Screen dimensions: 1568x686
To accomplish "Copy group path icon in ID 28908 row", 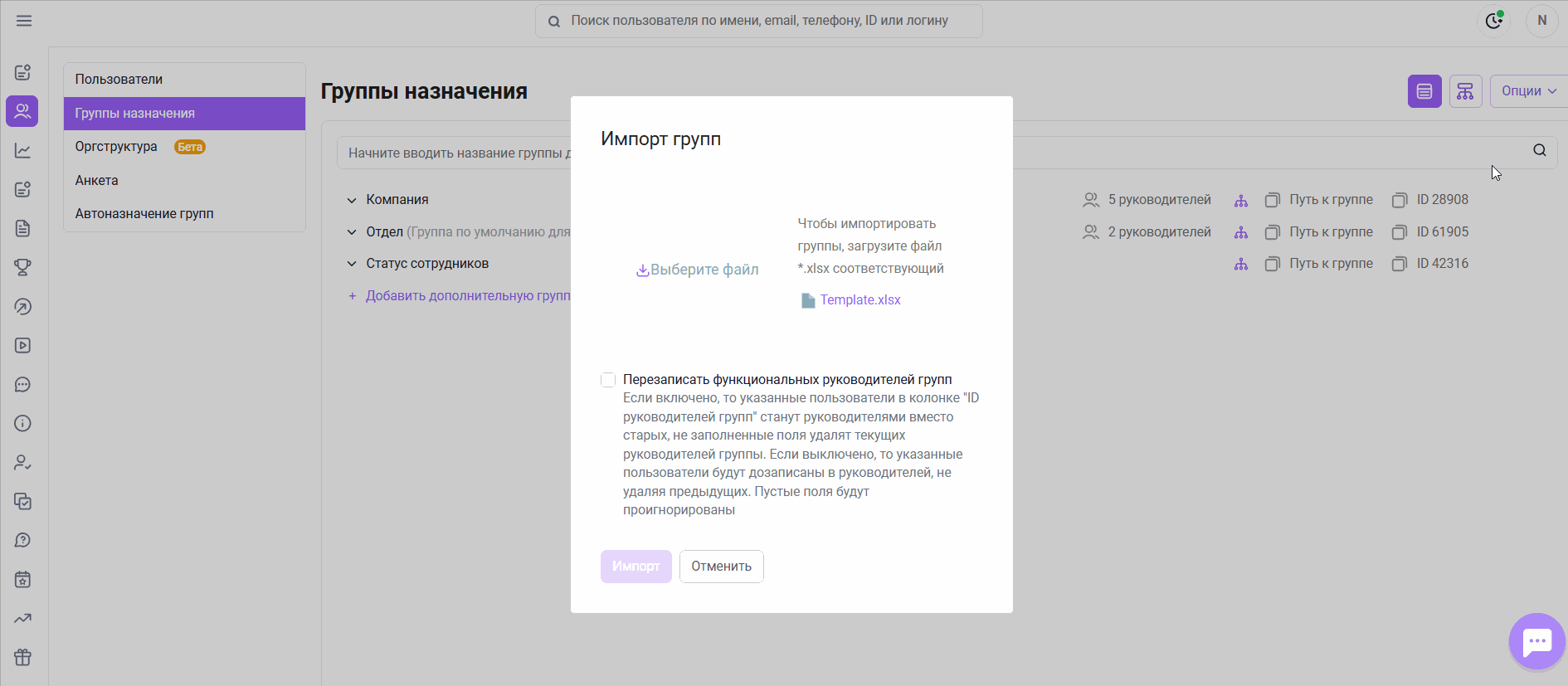I will tap(1272, 200).
